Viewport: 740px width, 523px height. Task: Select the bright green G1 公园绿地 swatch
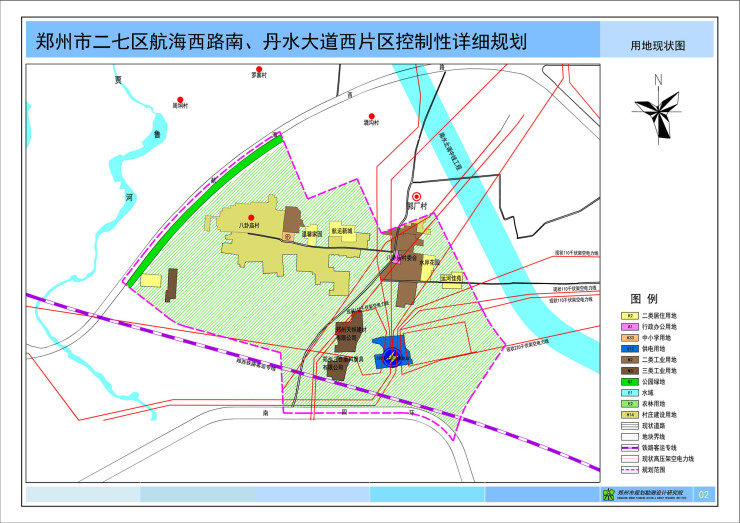630,382
